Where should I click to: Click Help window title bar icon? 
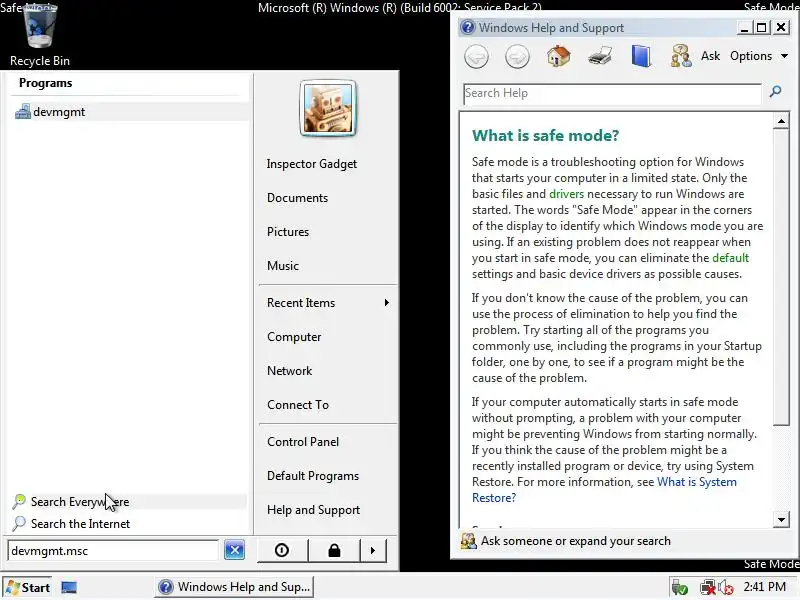tap(467, 27)
